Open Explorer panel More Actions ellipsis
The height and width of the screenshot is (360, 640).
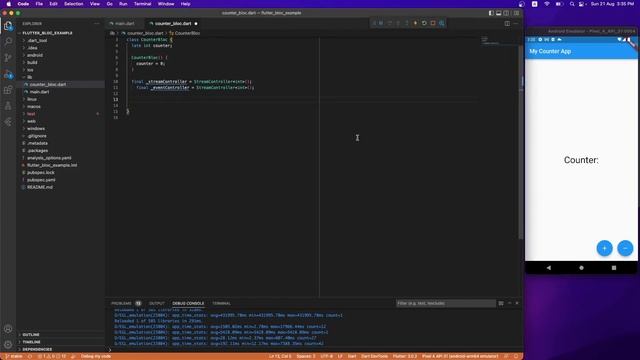[97, 24]
